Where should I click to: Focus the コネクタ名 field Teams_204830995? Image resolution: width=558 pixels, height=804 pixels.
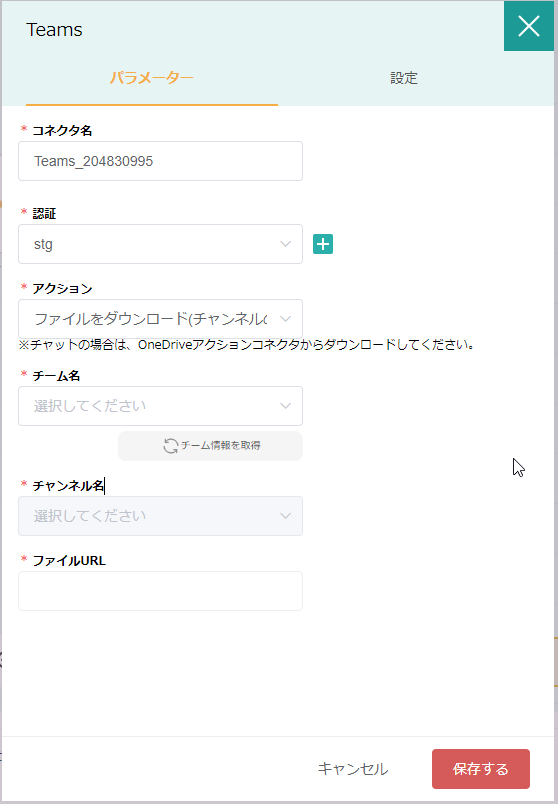pos(161,161)
